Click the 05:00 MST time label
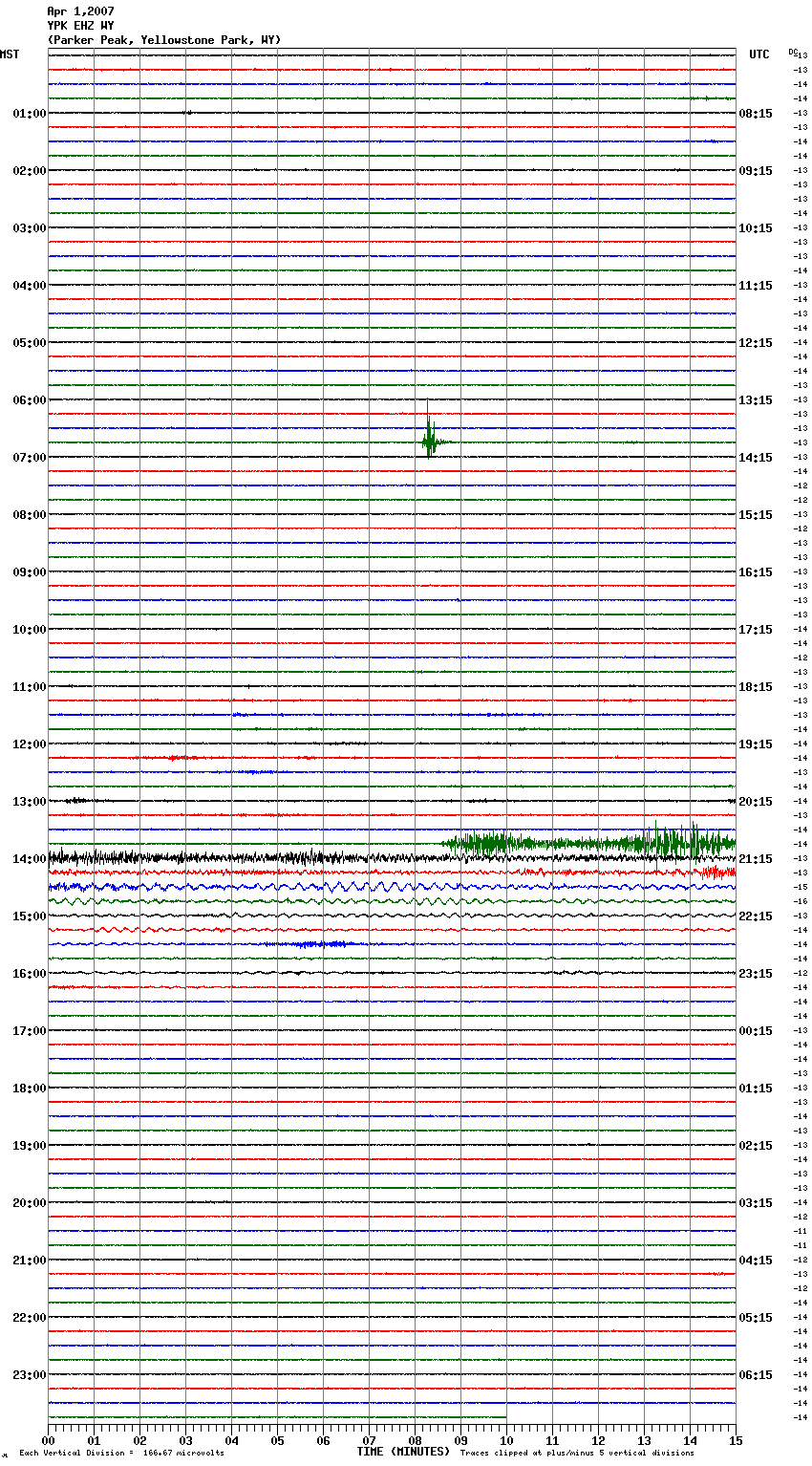 (30, 343)
